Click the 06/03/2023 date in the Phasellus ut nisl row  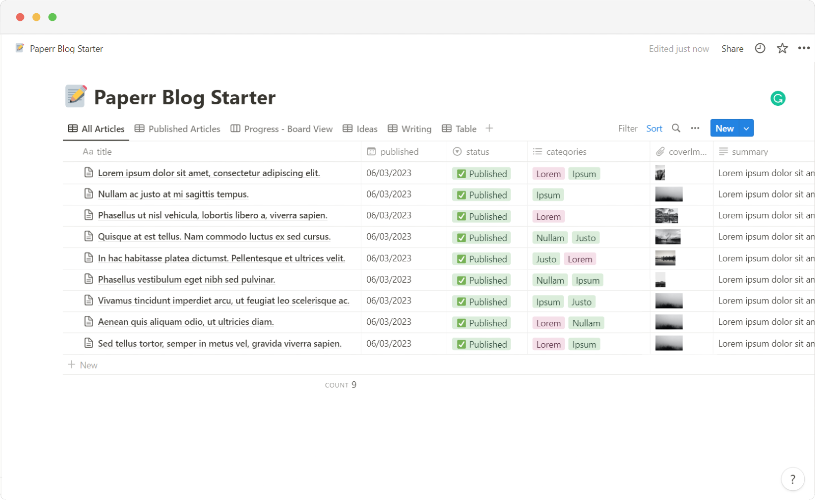coord(389,215)
